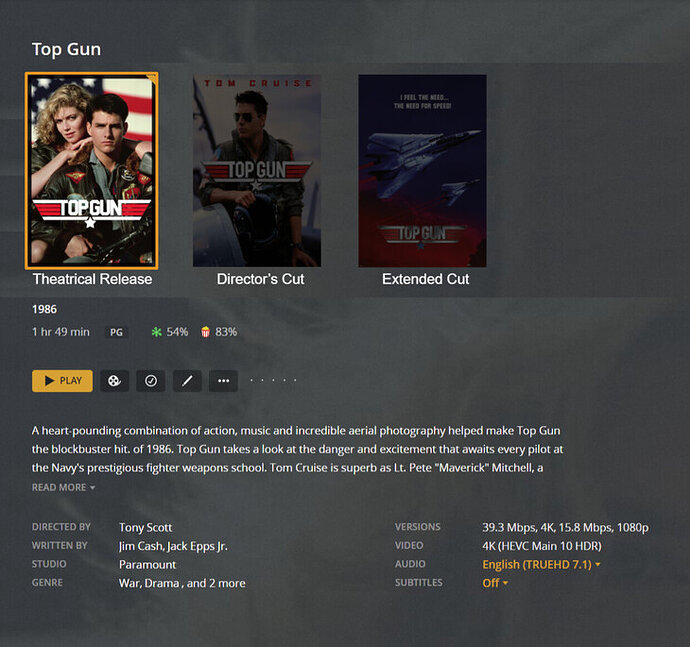Image resolution: width=690 pixels, height=647 pixels.
Task: Open the English TRUEHD 7.1 audio dropdown
Action: click(541, 564)
